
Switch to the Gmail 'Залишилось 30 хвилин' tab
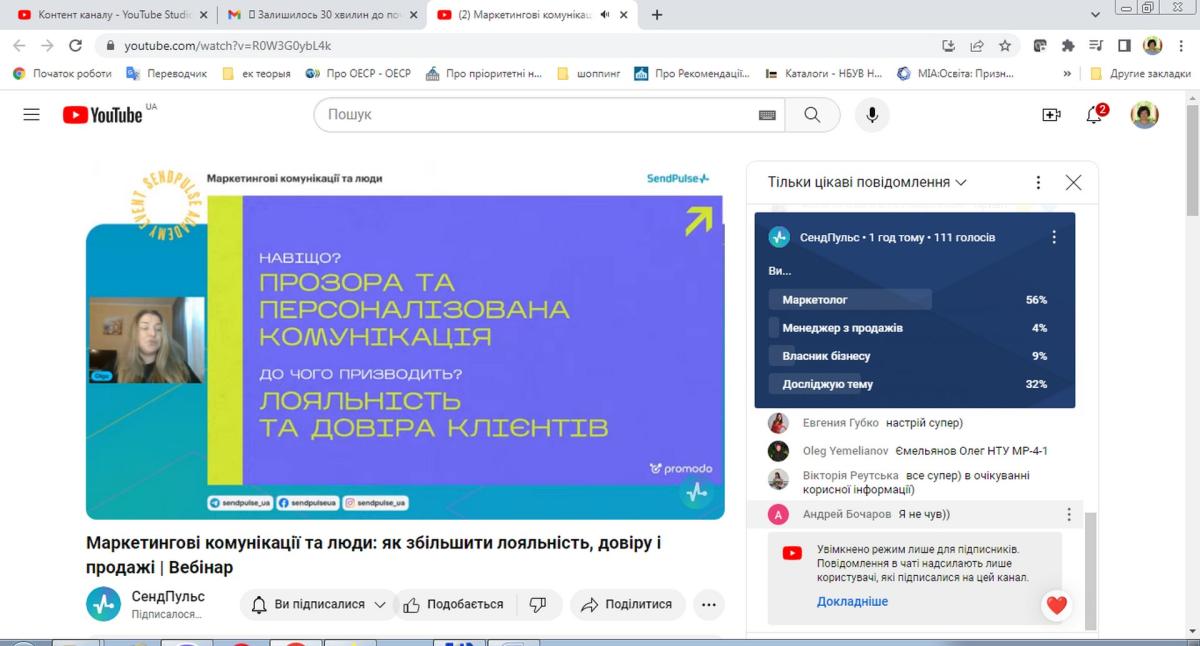click(x=321, y=15)
